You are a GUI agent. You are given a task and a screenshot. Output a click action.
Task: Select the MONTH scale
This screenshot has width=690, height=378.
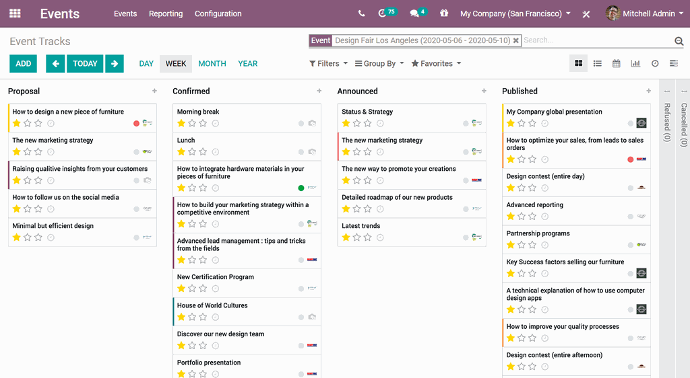pos(212,63)
